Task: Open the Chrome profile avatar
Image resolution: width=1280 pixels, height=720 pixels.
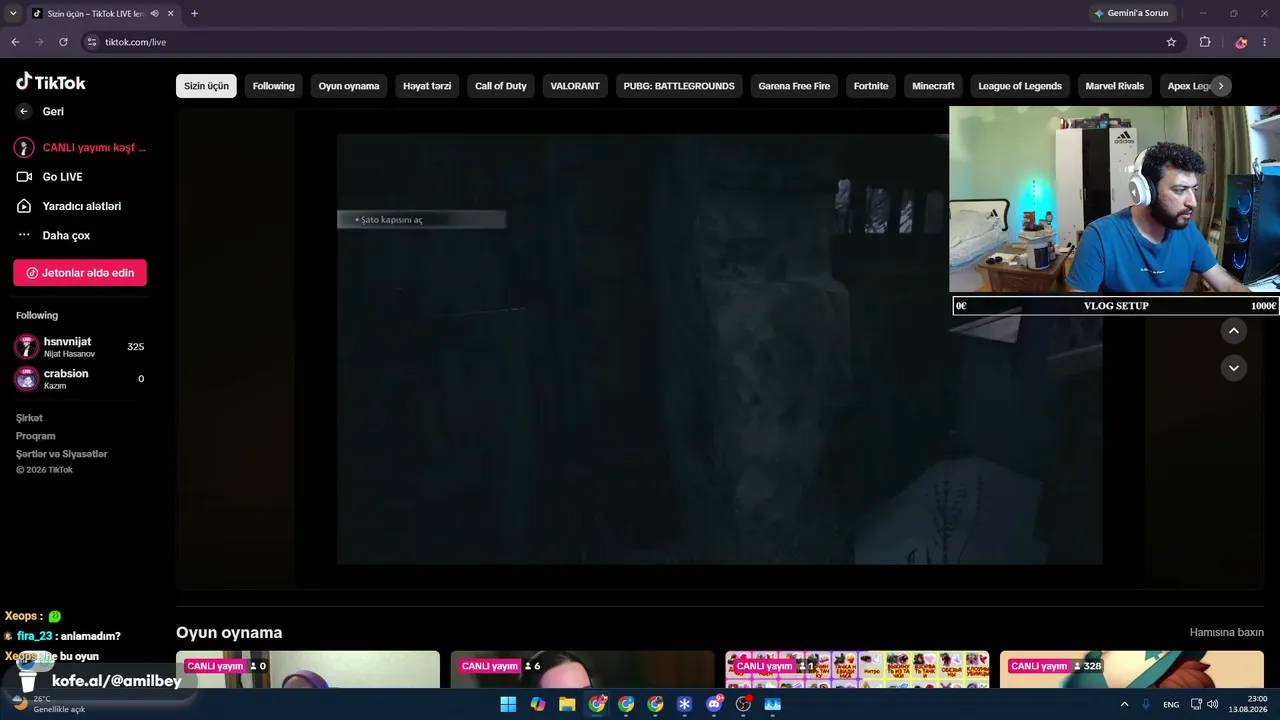Action: click(1241, 42)
